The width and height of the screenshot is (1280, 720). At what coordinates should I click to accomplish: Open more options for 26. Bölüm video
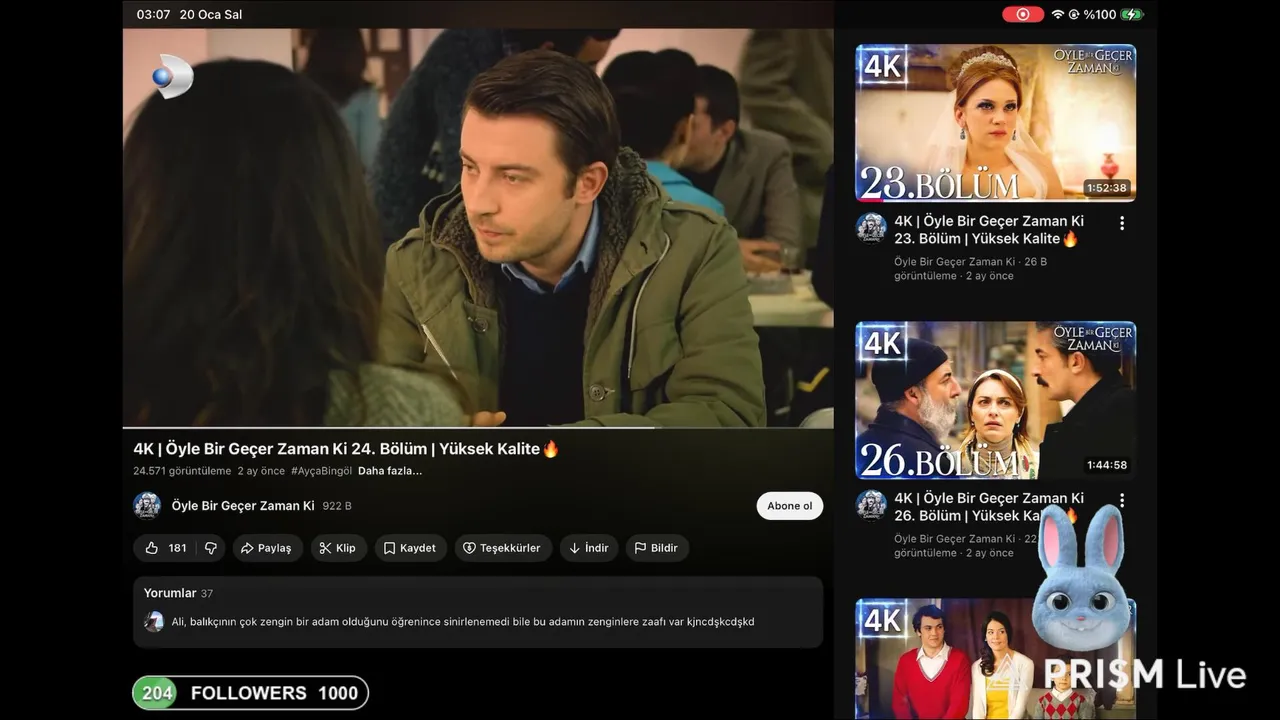click(x=1122, y=500)
